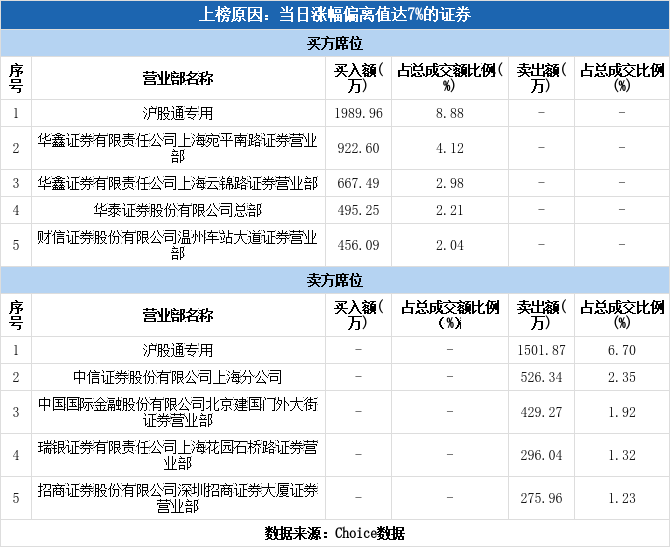The width and height of the screenshot is (670, 547).
Task: Click the percentage value 4.12
Action: (450, 148)
